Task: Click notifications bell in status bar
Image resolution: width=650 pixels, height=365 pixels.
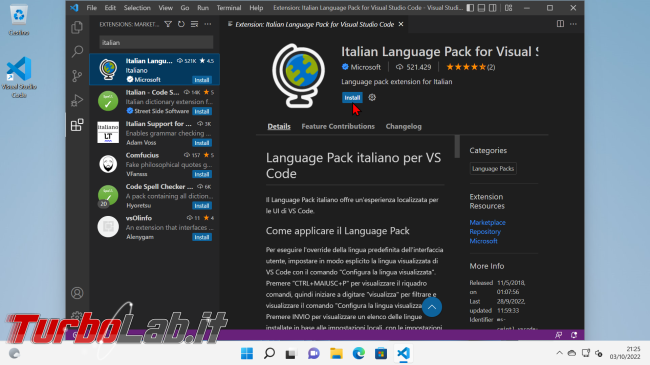Action: 574,335
